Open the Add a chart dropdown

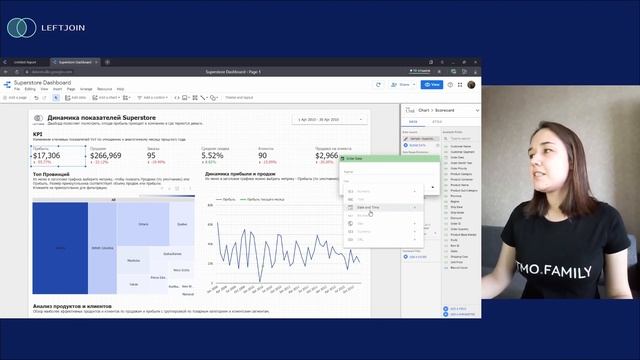pyautogui.click(x=106, y=98)
